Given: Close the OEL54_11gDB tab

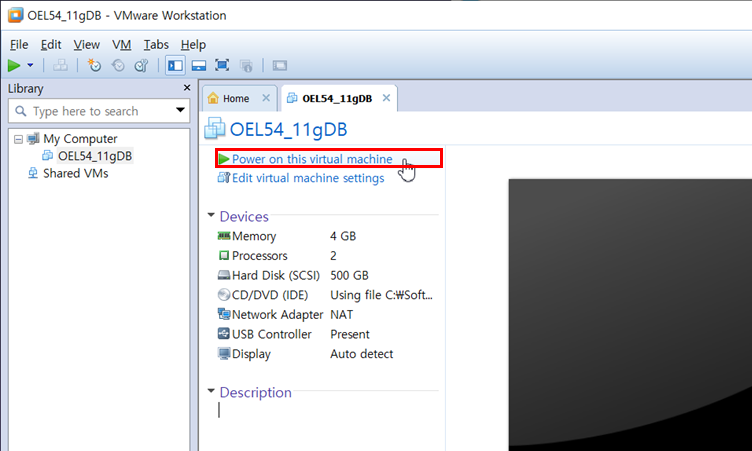Looking at the screenshot, I should point(386,98).
